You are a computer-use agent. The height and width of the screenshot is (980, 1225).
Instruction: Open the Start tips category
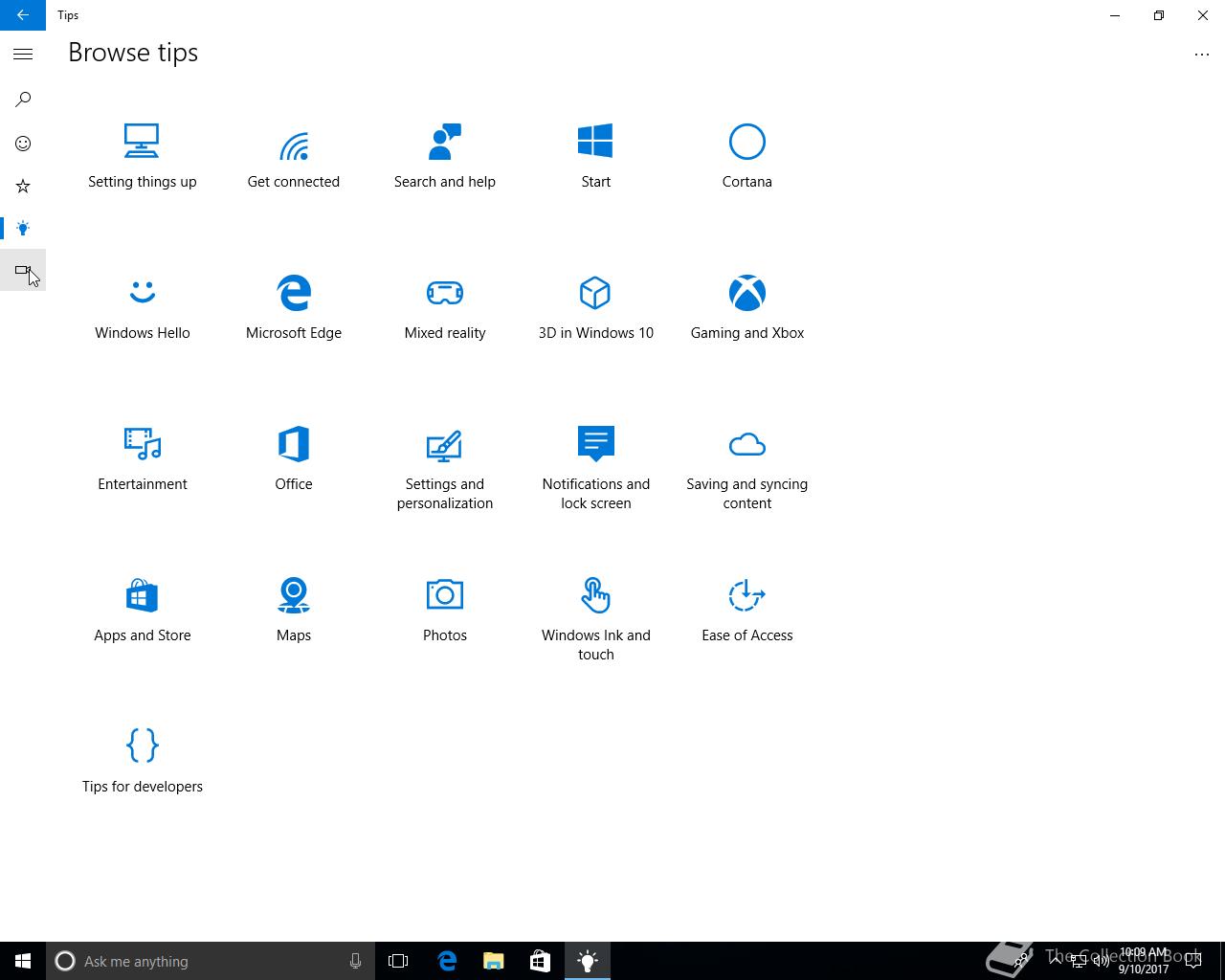point(595,156)
